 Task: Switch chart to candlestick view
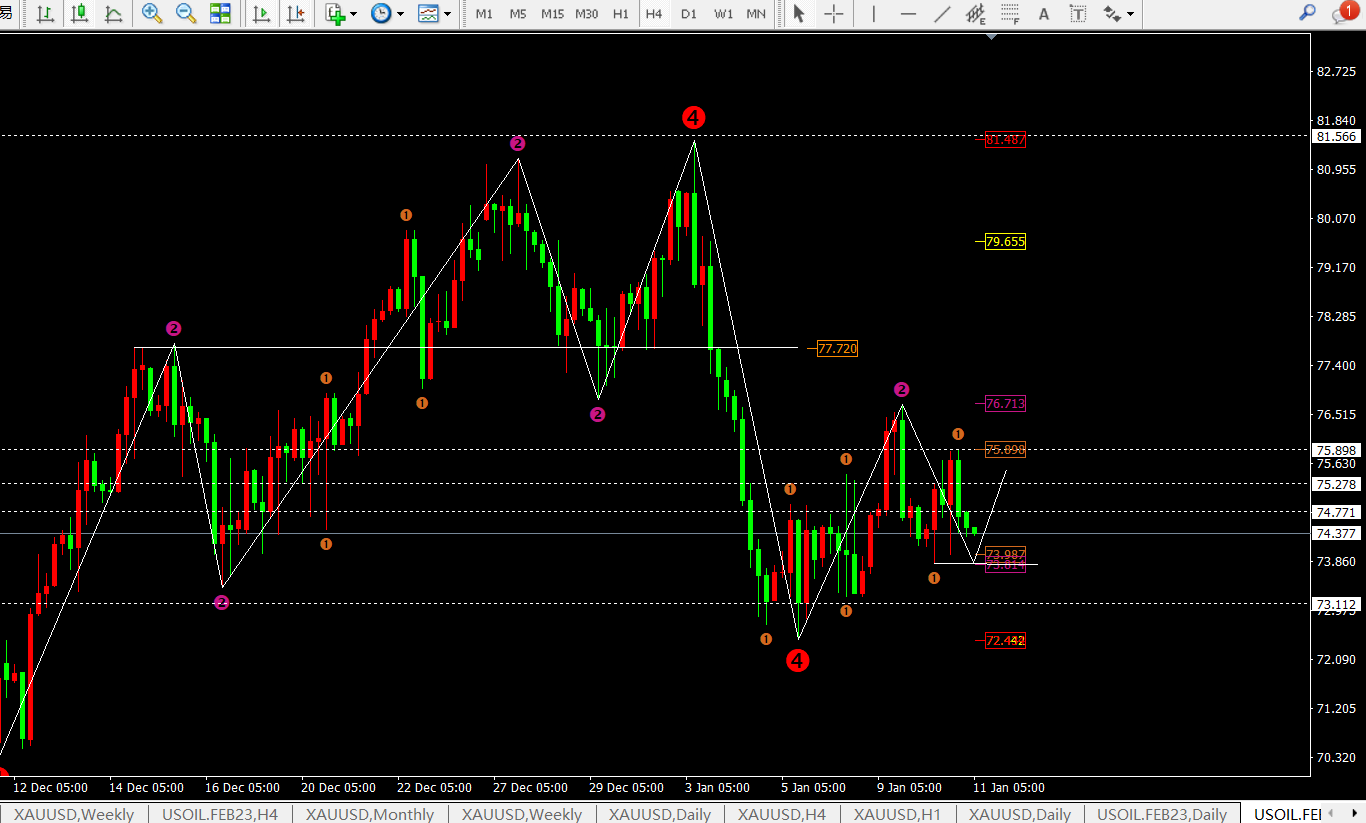pos(80,14)
